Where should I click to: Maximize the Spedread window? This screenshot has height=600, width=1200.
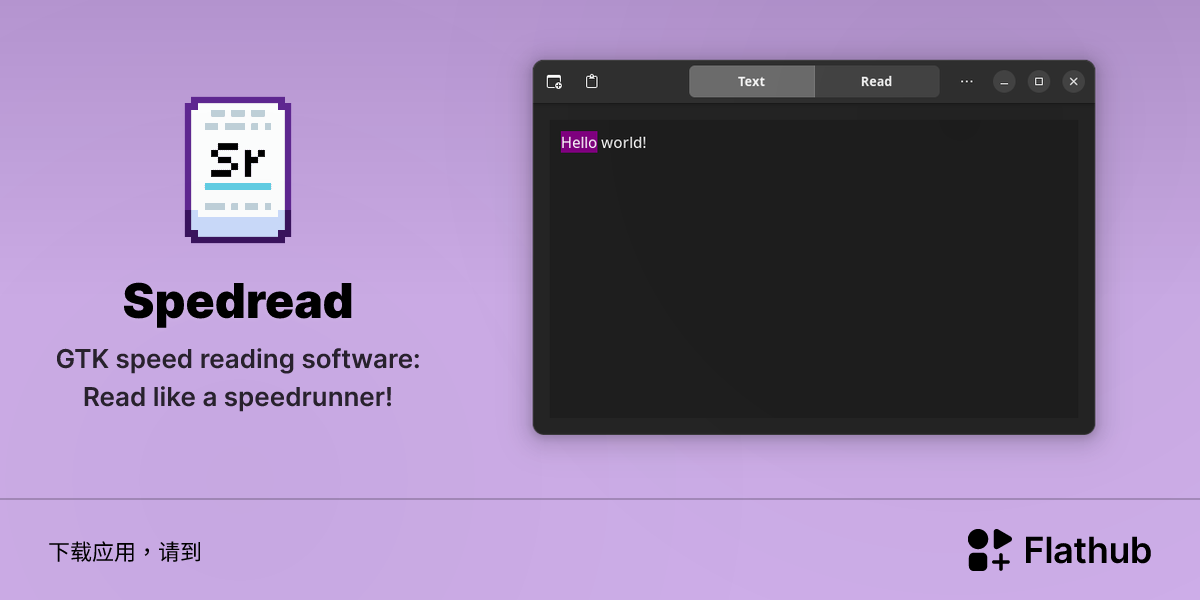[1039, 82]
